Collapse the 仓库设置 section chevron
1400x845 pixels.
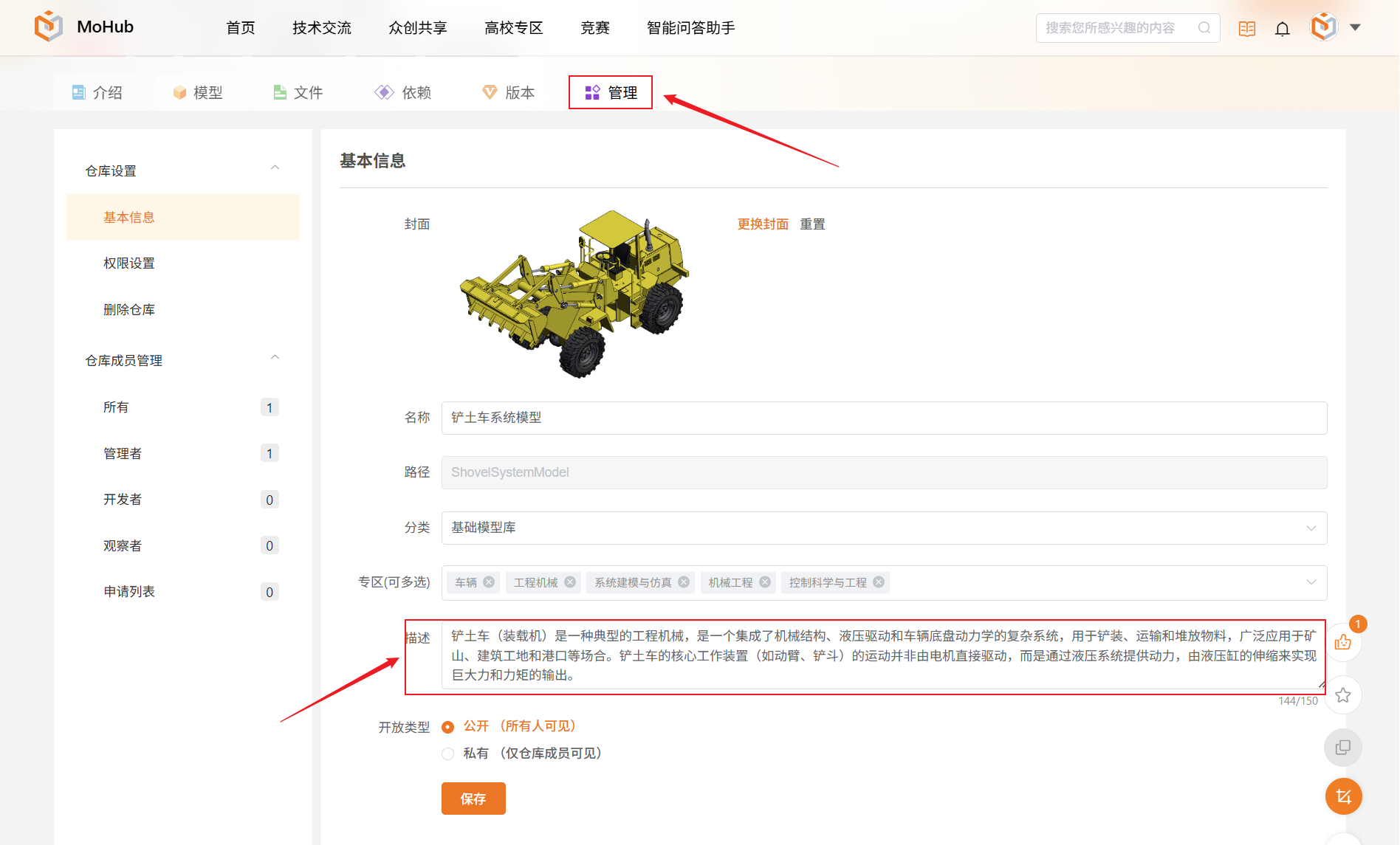pos(275,168)
